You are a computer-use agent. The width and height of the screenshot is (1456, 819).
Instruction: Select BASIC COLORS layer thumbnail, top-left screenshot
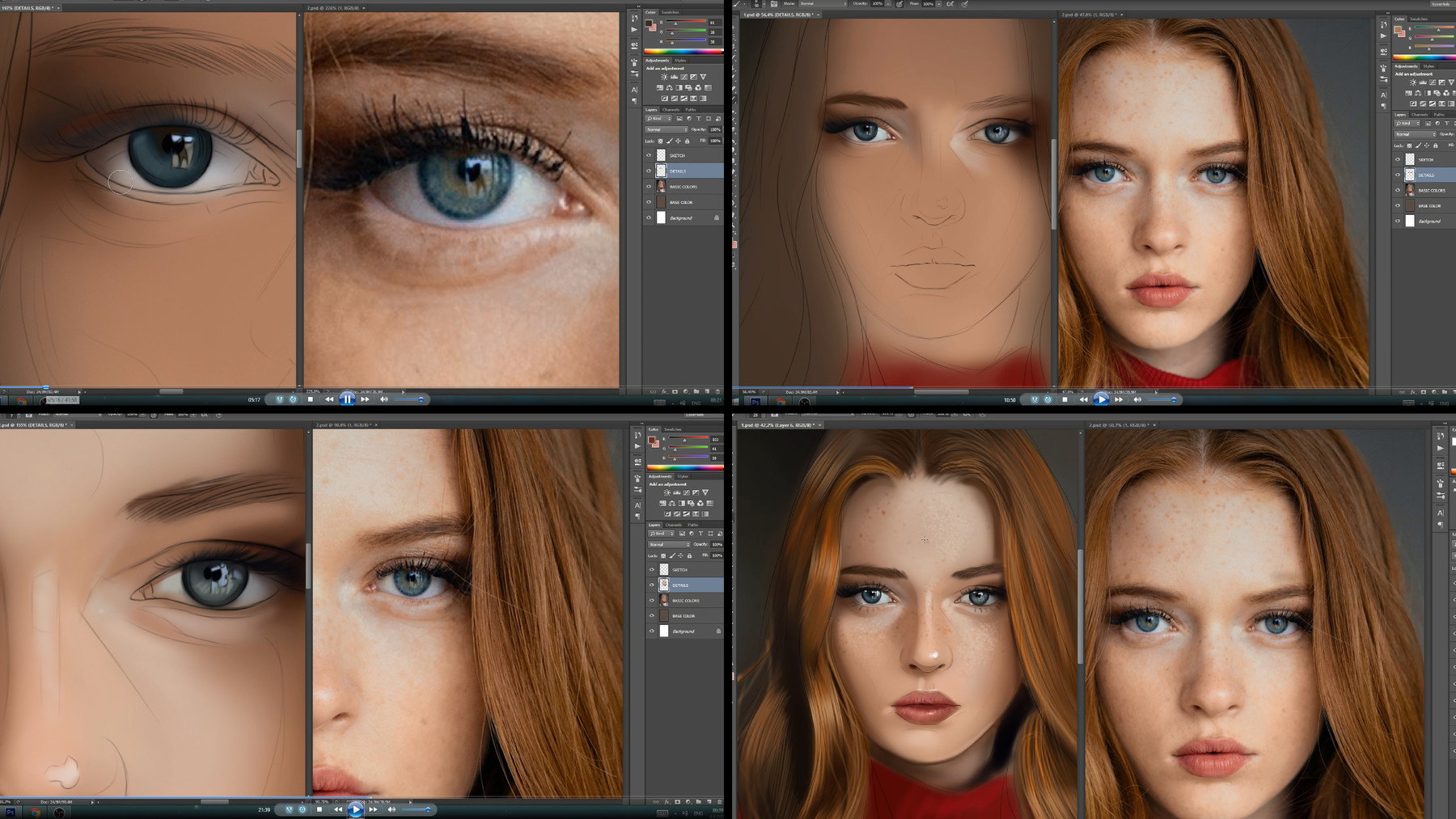click(x=661, y=186)
